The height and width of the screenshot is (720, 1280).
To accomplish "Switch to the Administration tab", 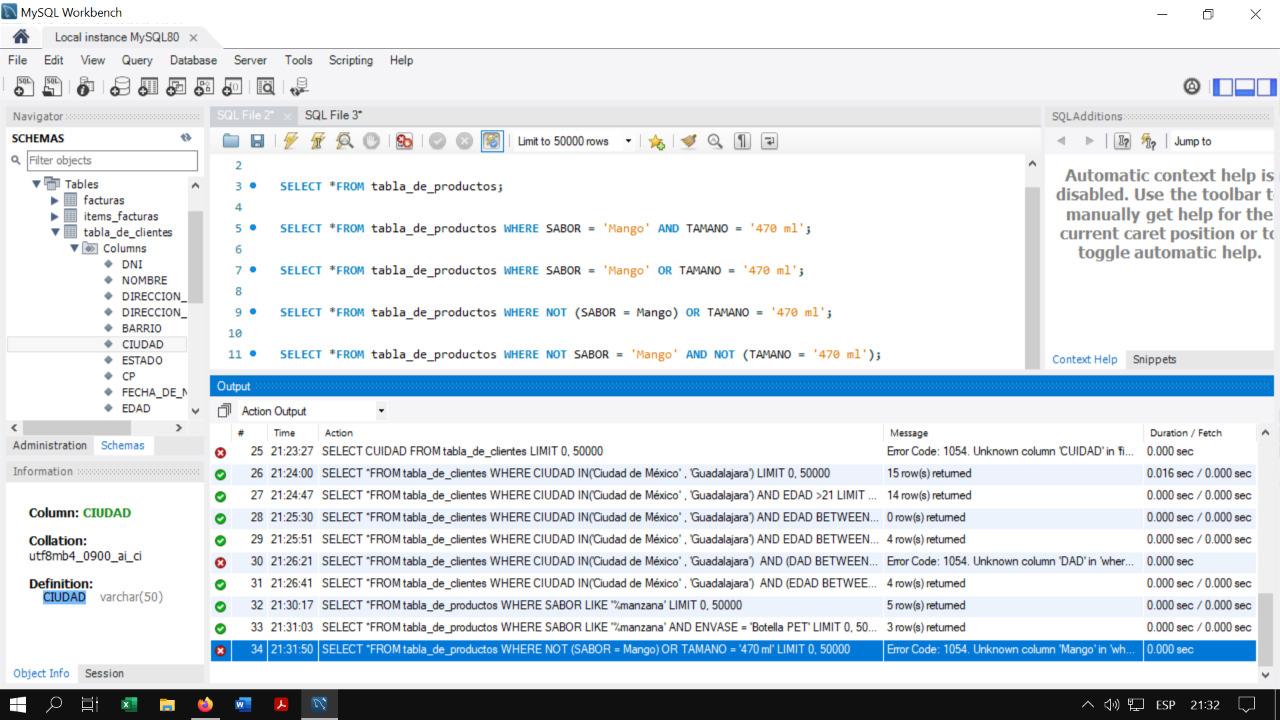I will 50,445.
